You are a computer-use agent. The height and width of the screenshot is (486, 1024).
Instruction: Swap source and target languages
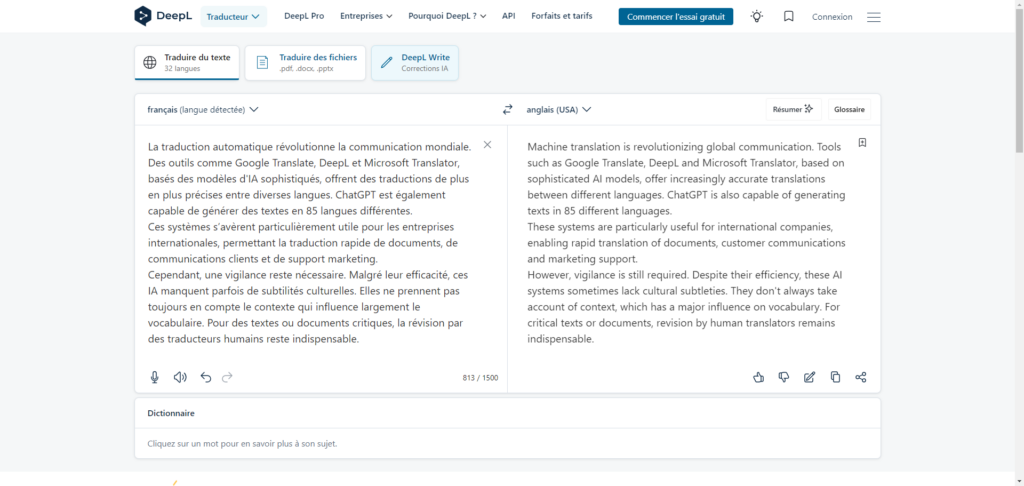(507, 110)
